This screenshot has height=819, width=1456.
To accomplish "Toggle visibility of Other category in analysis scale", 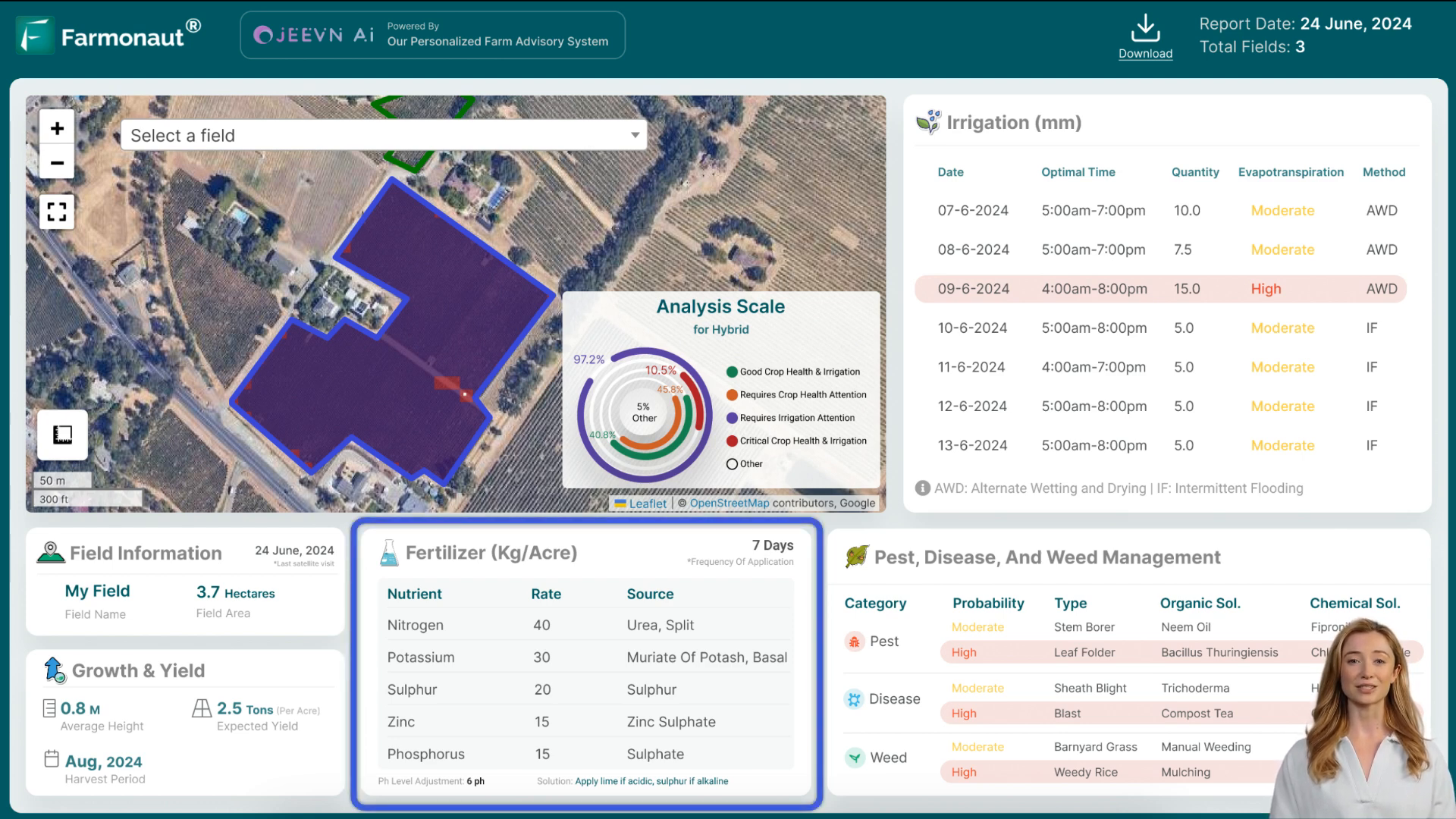I will (x=731, y=463).
